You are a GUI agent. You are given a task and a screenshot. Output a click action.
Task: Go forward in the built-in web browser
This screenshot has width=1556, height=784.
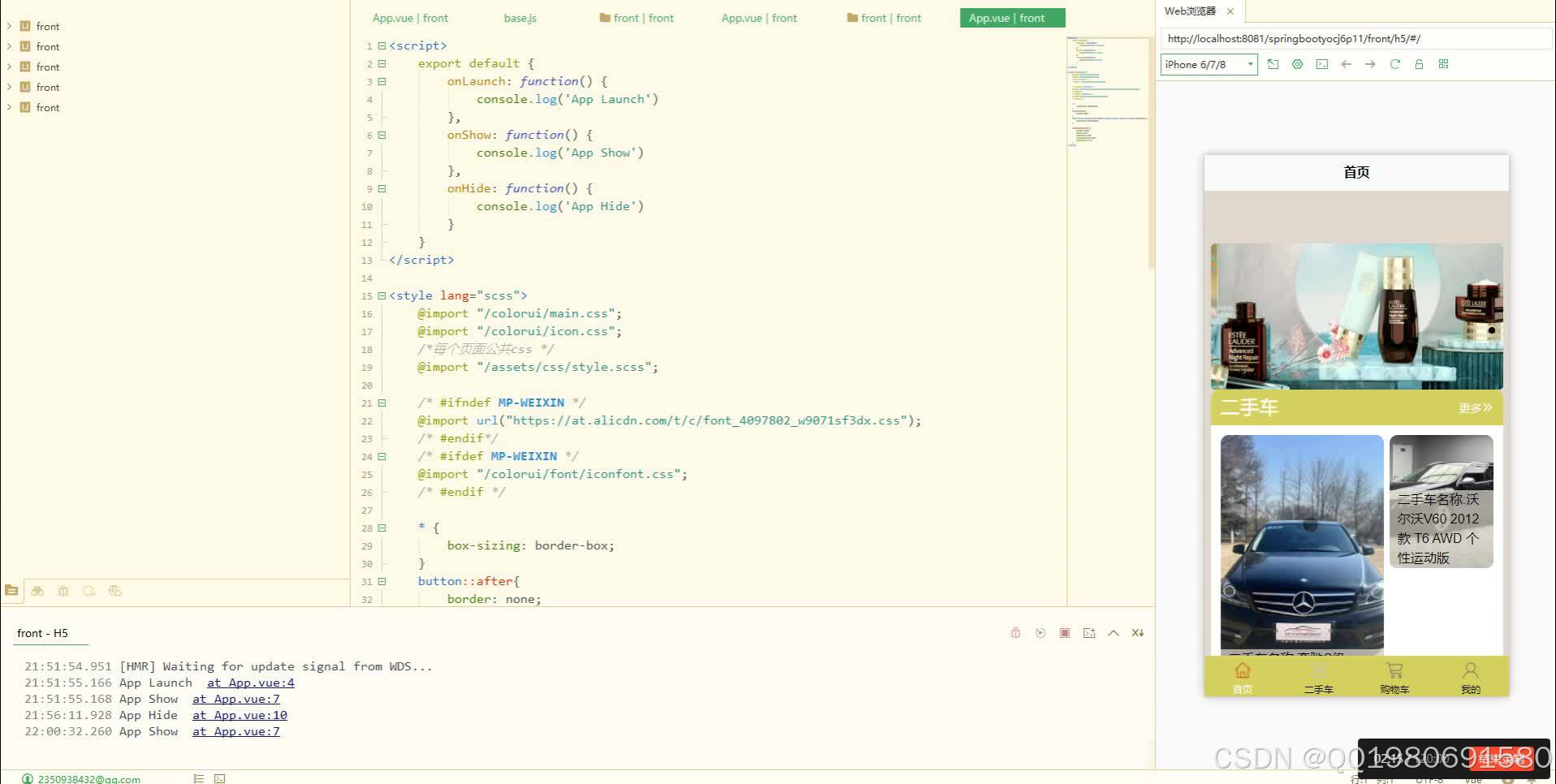tap(1370, 64)
